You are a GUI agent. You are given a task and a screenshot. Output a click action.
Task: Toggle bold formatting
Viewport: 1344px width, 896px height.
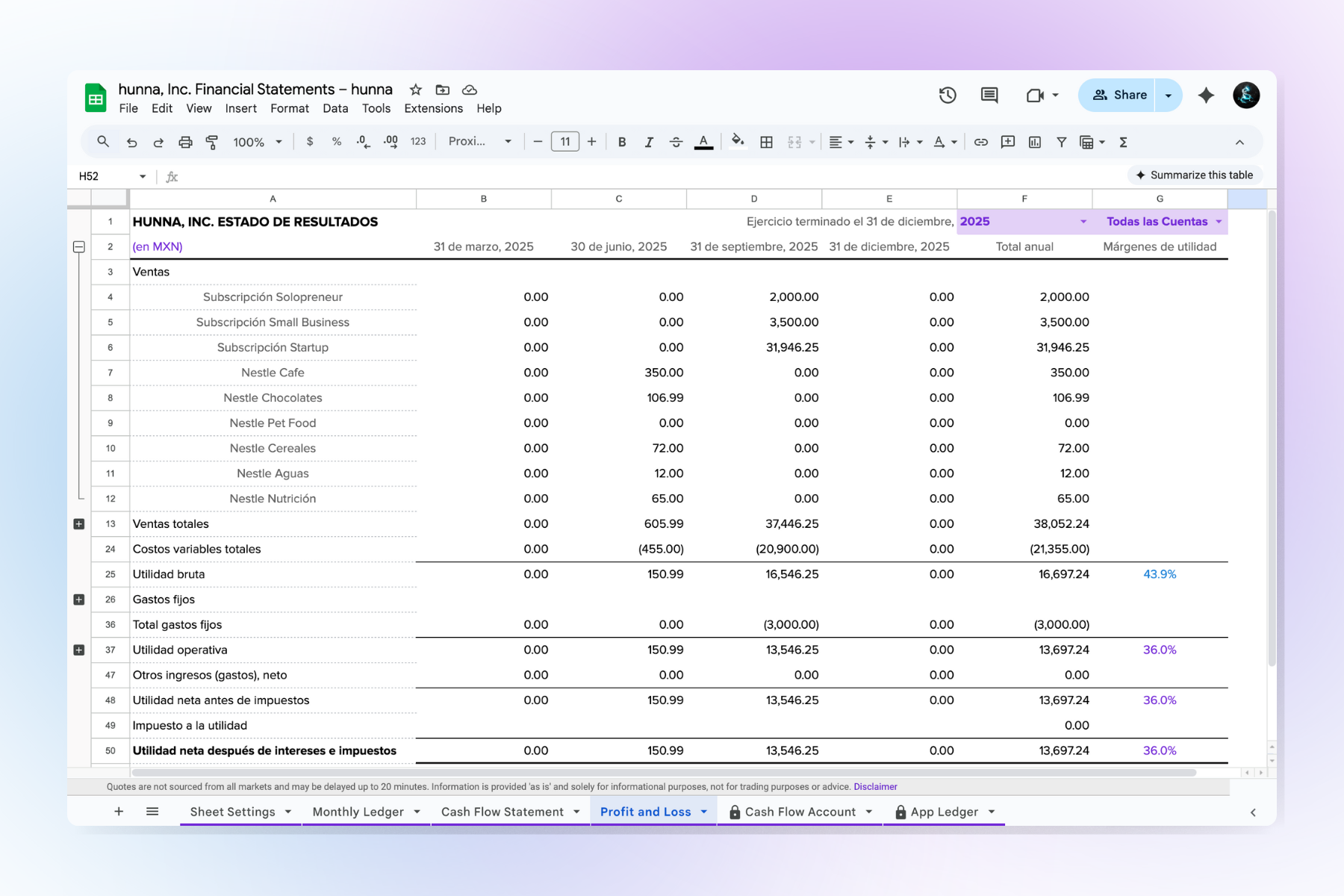tap(622, 142)
